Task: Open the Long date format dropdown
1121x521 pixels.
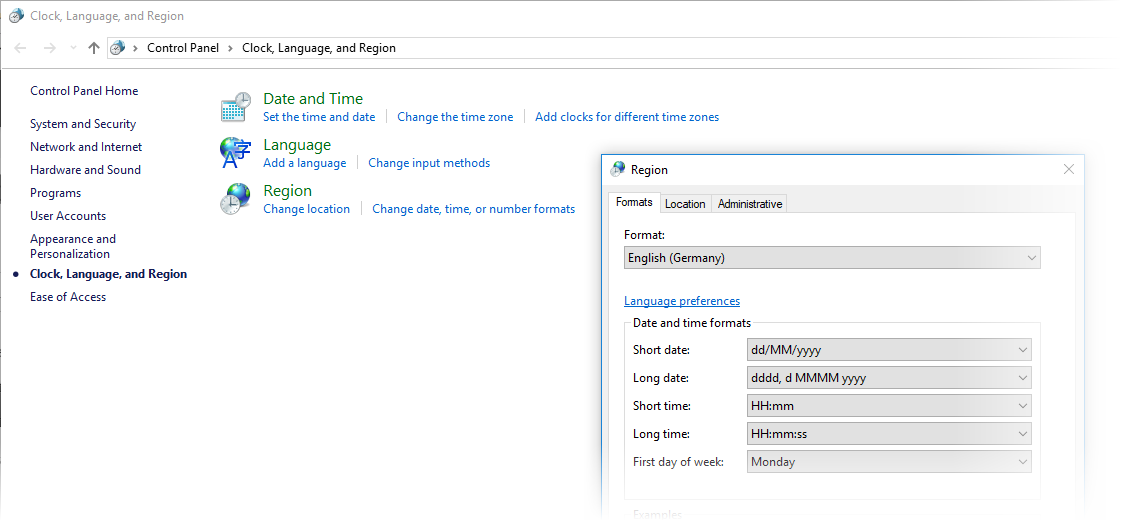Action: pyautogui.click(x=889, y=378)
